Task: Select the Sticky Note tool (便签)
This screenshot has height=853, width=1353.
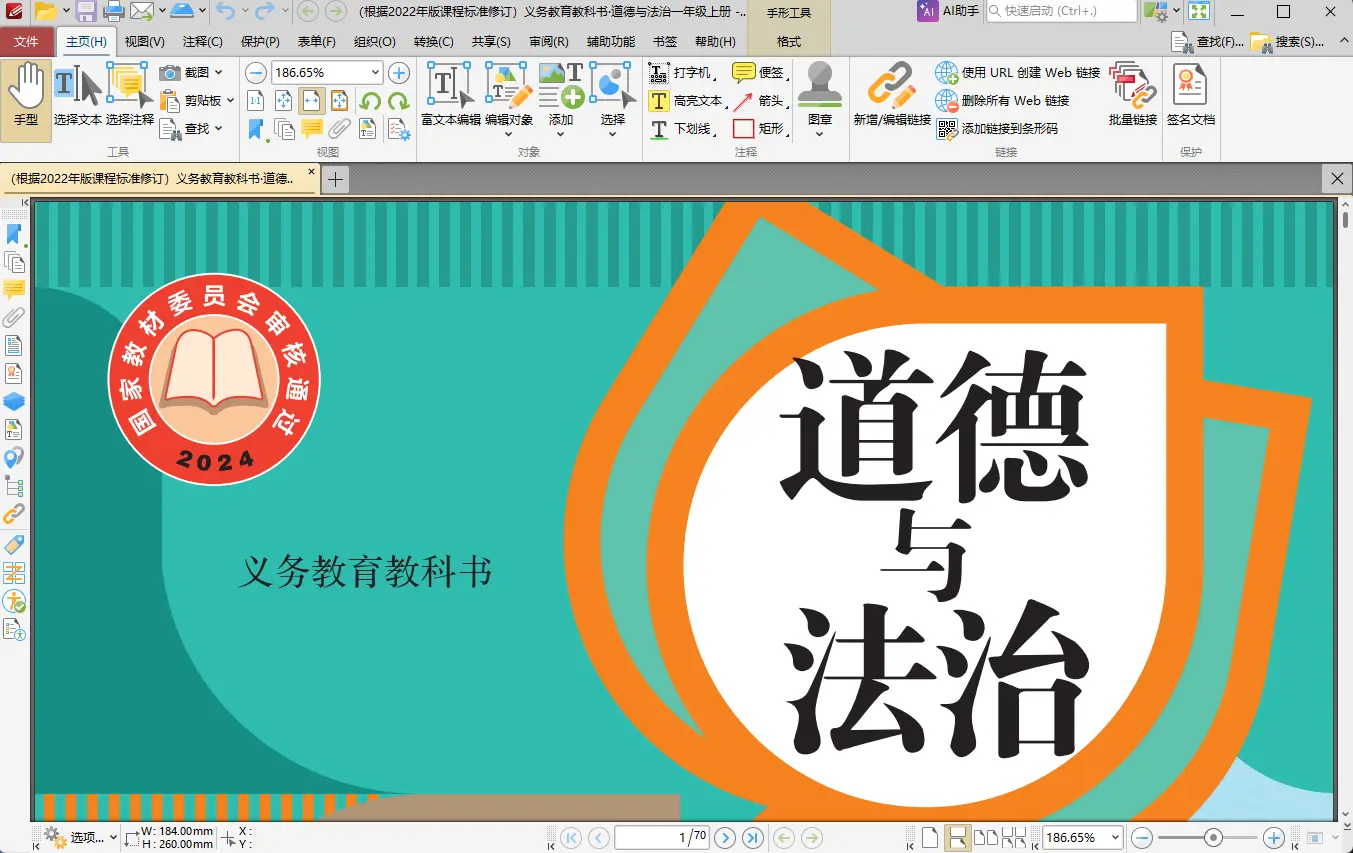Action: (x=760, y=73)
